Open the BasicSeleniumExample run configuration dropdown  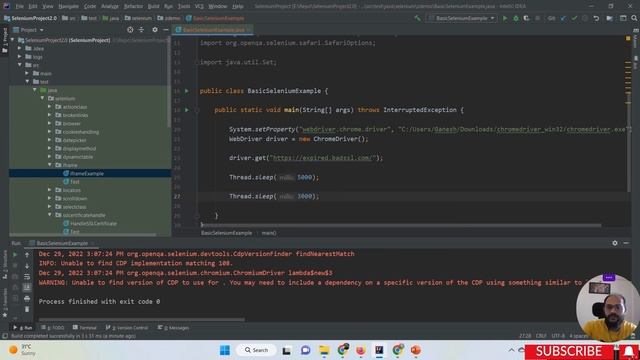pos(462,18)
